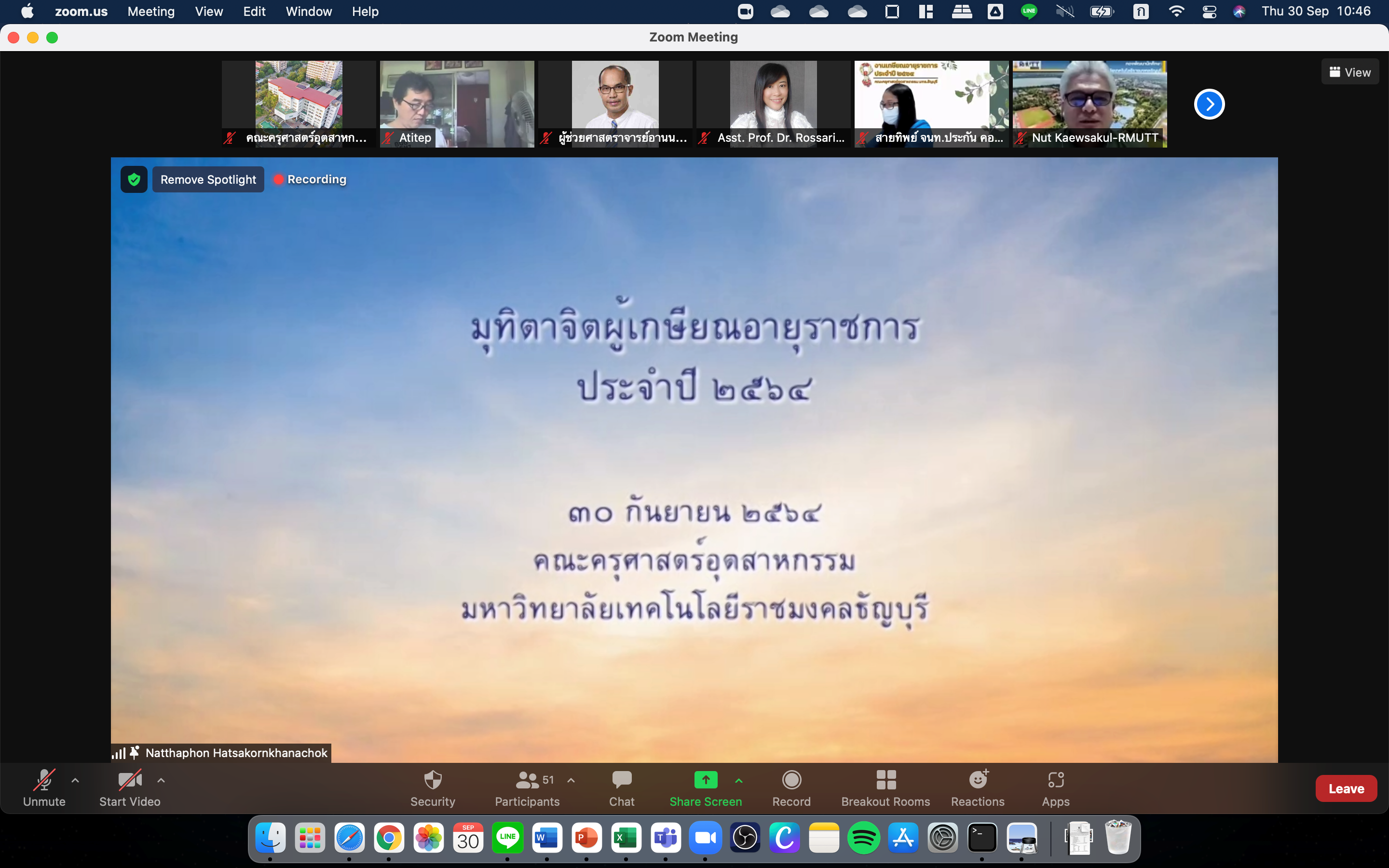Open App Store from the Dock

click(903, 838)
